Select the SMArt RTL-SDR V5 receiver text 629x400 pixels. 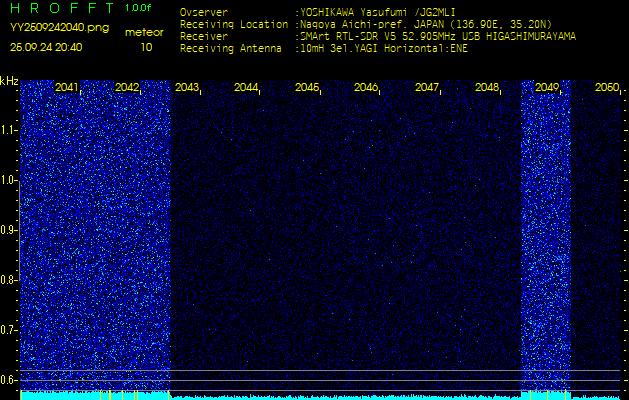tap(438, 37)
